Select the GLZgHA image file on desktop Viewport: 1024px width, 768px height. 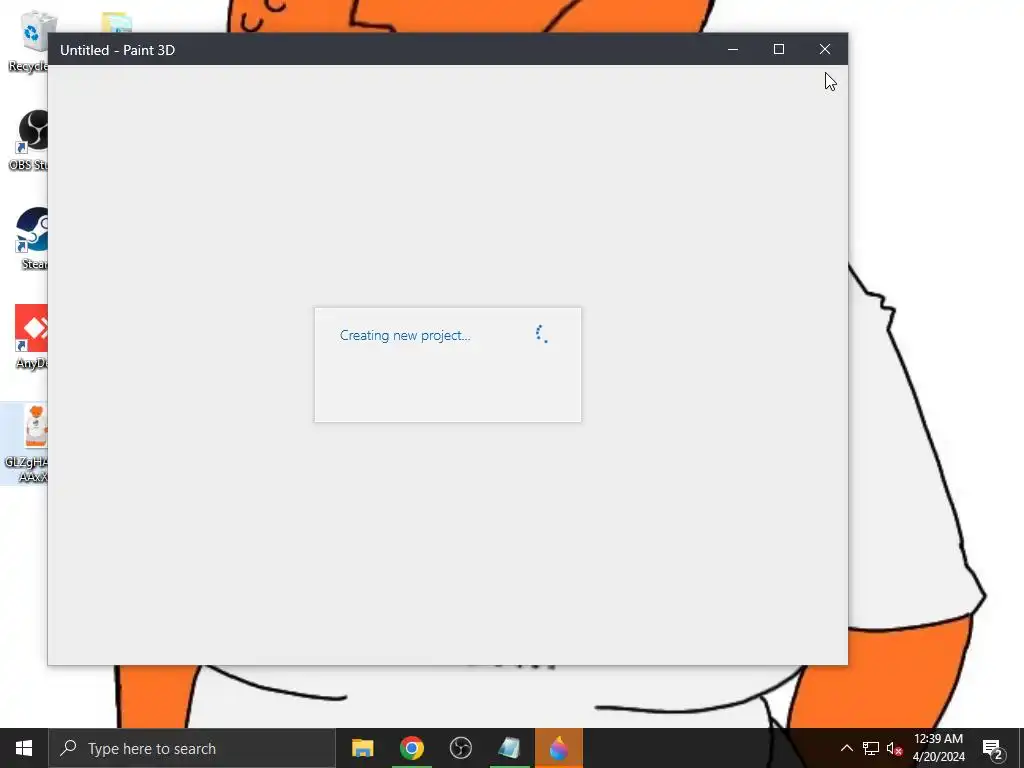25,443
